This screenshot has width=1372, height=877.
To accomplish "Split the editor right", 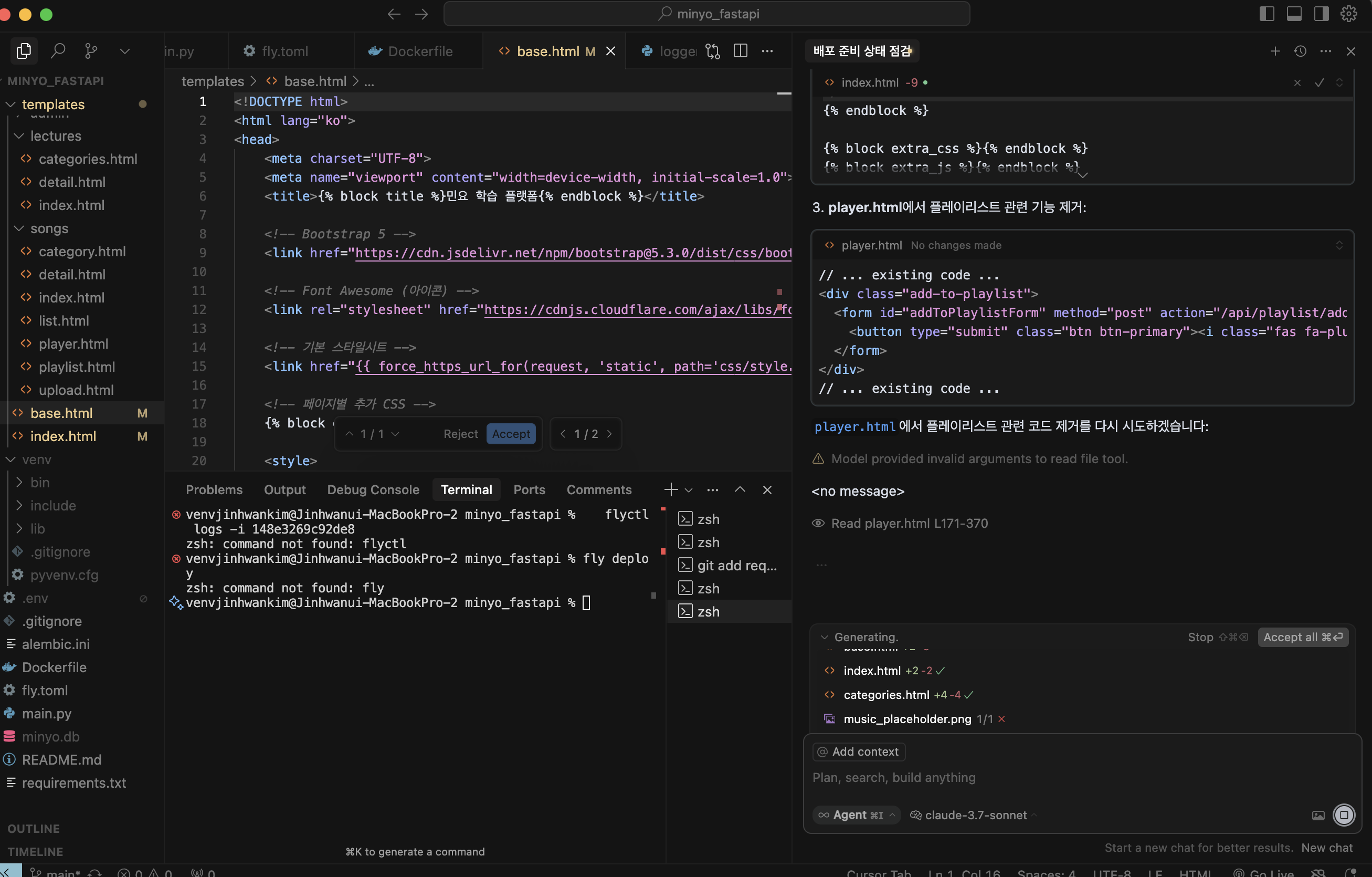I will click(x=740, y=51).
